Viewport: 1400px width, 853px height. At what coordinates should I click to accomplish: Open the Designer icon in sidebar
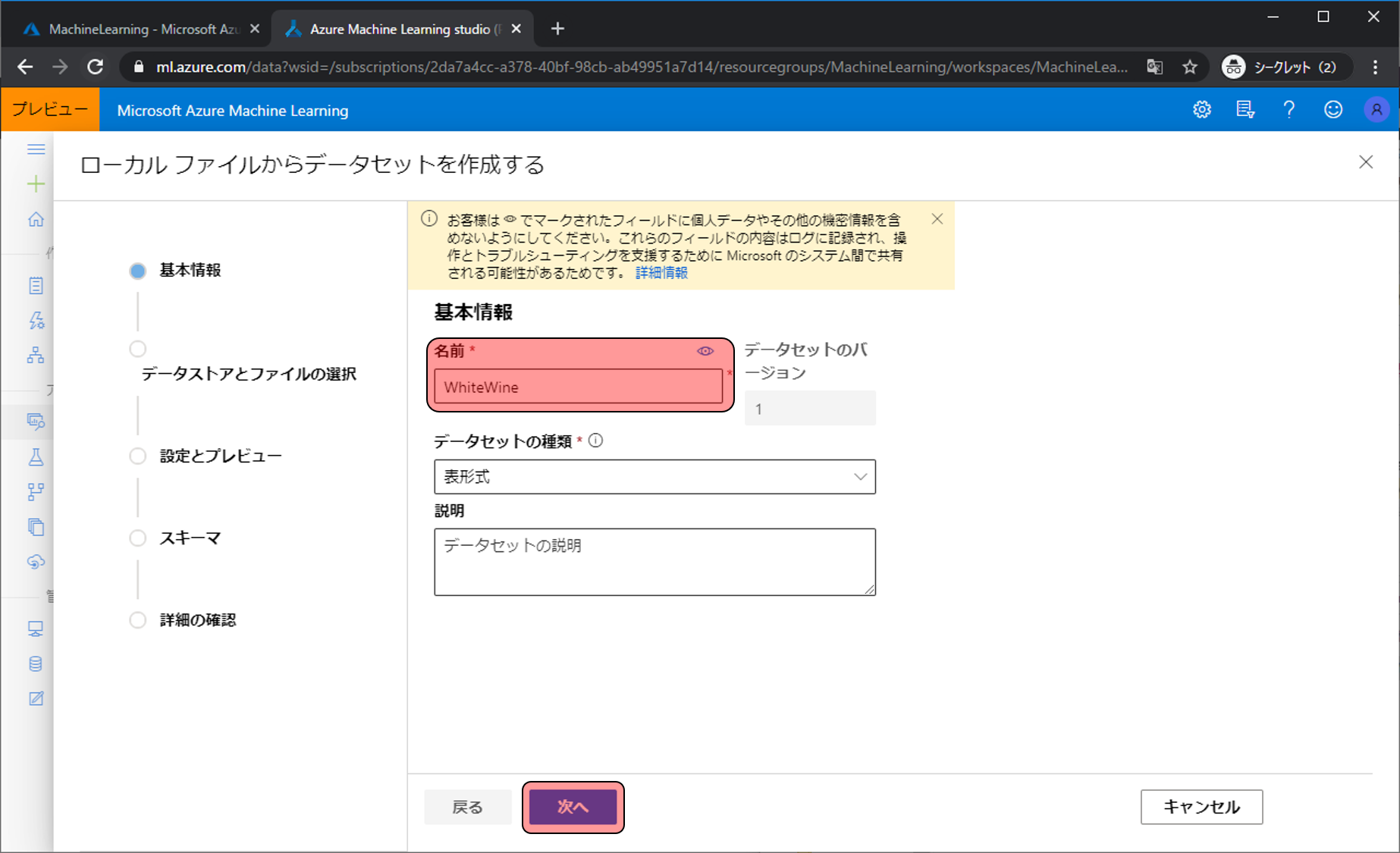pyautogui.click(x=36, y=355)
